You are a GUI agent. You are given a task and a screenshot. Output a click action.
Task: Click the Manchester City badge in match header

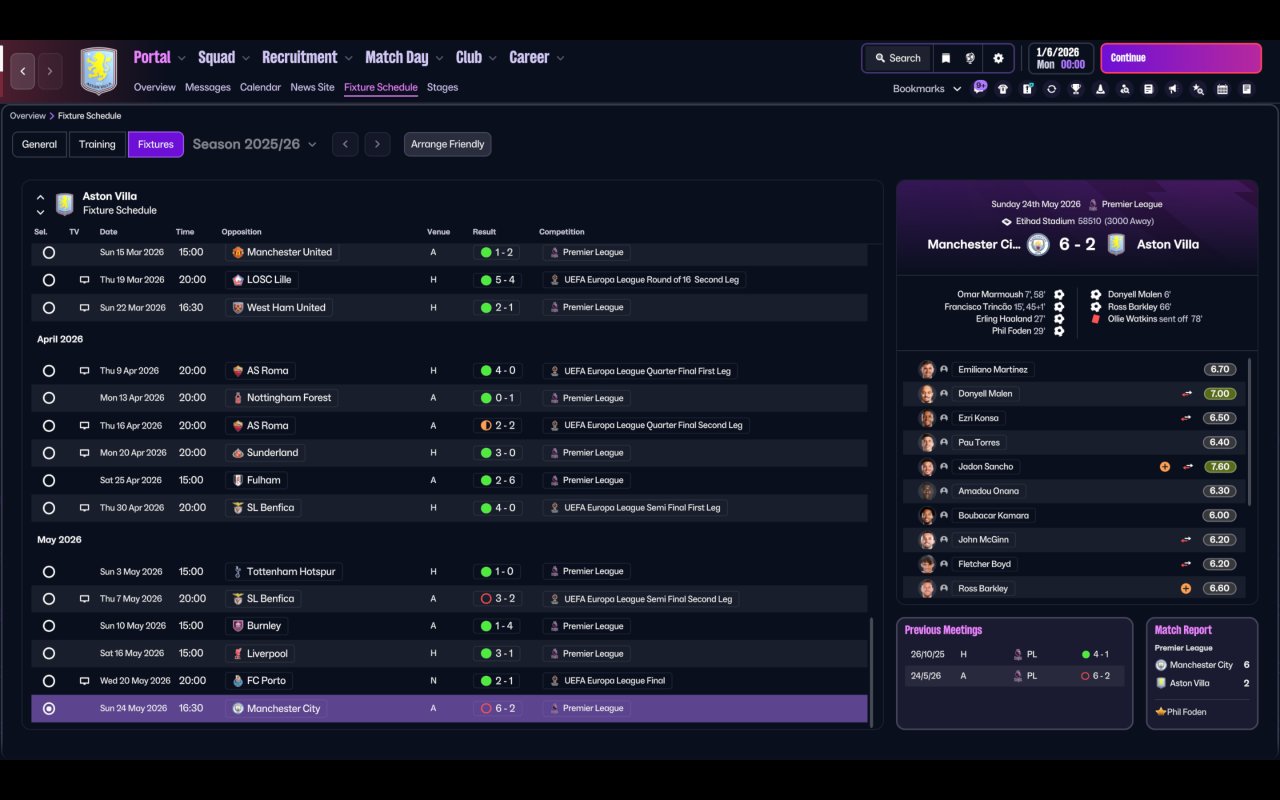pos(1039,244)
